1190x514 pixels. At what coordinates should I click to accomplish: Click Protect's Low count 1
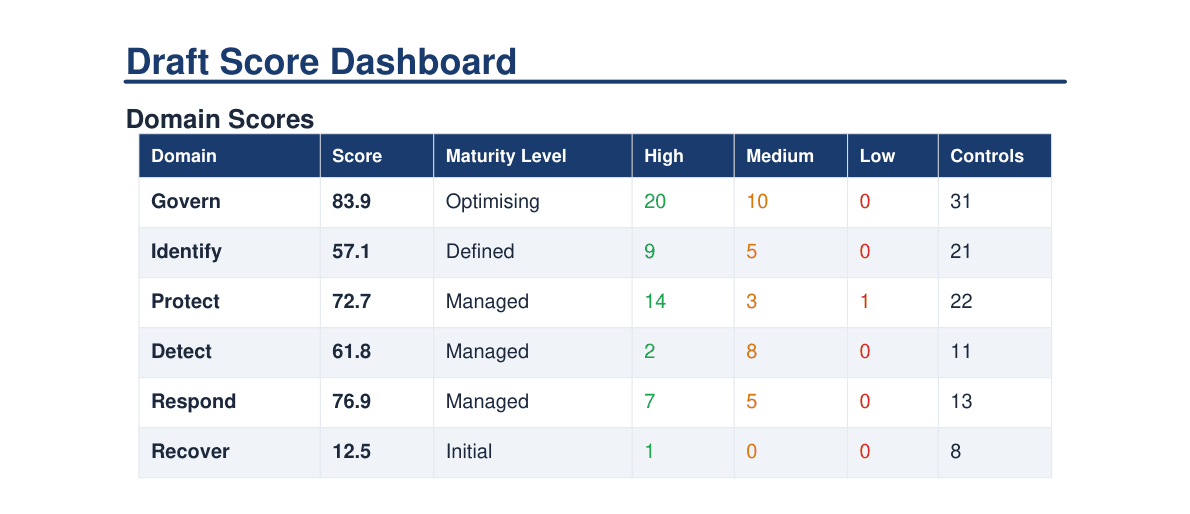click(x=864, y=301)
